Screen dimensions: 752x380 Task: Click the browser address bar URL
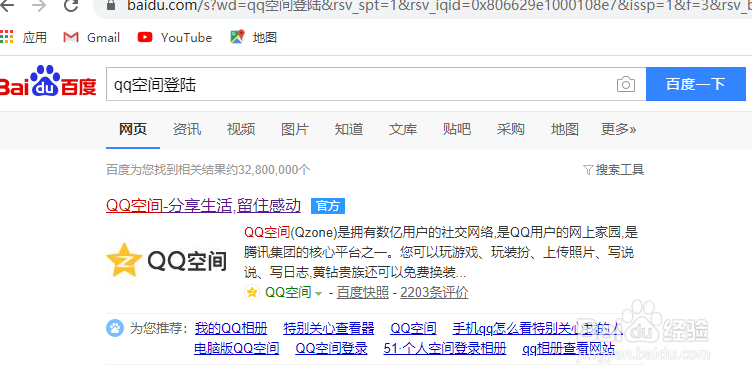pyautogui.click(x=439, y=6)
